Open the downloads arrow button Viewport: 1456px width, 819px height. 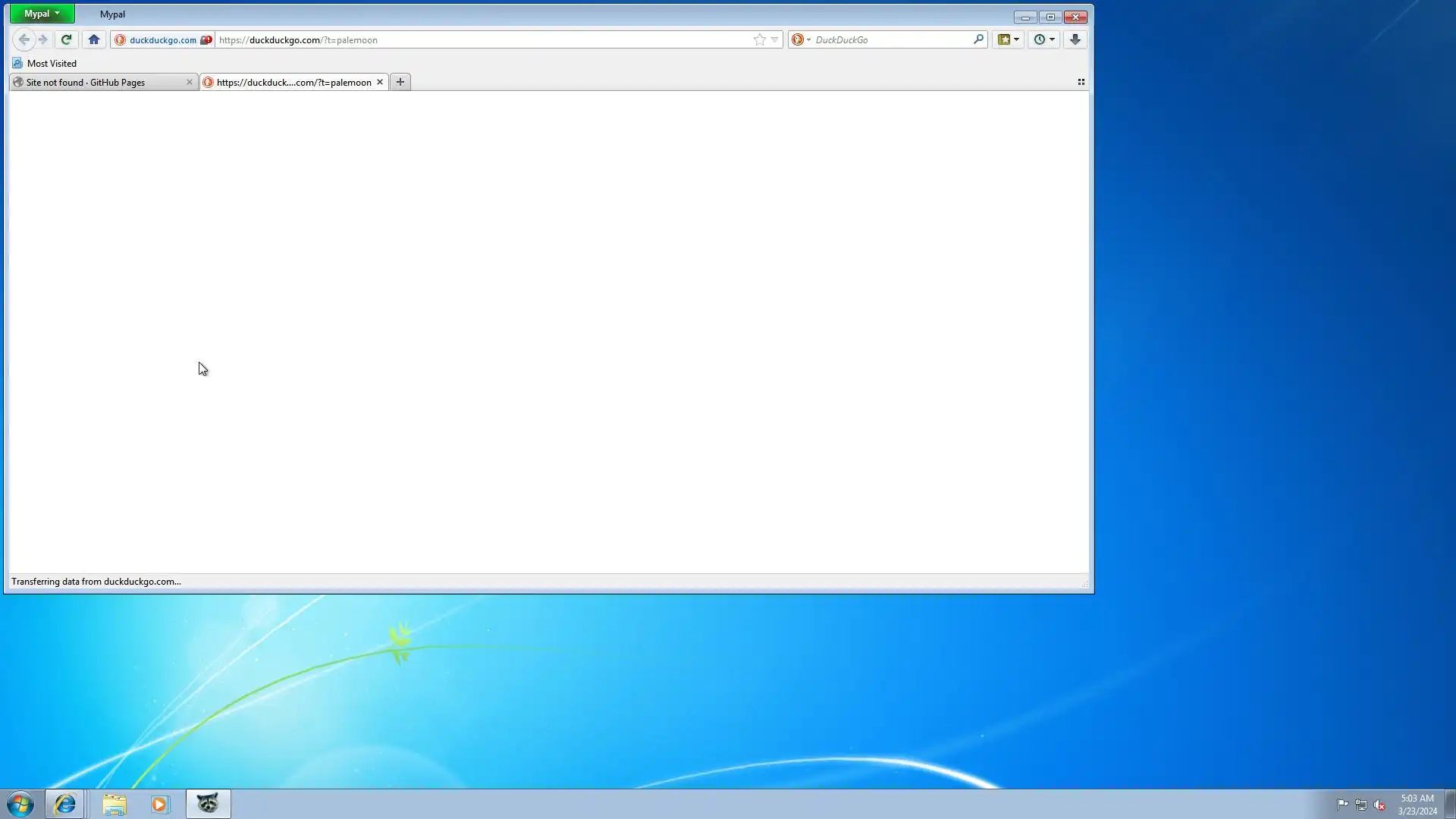click(1075, 39)
